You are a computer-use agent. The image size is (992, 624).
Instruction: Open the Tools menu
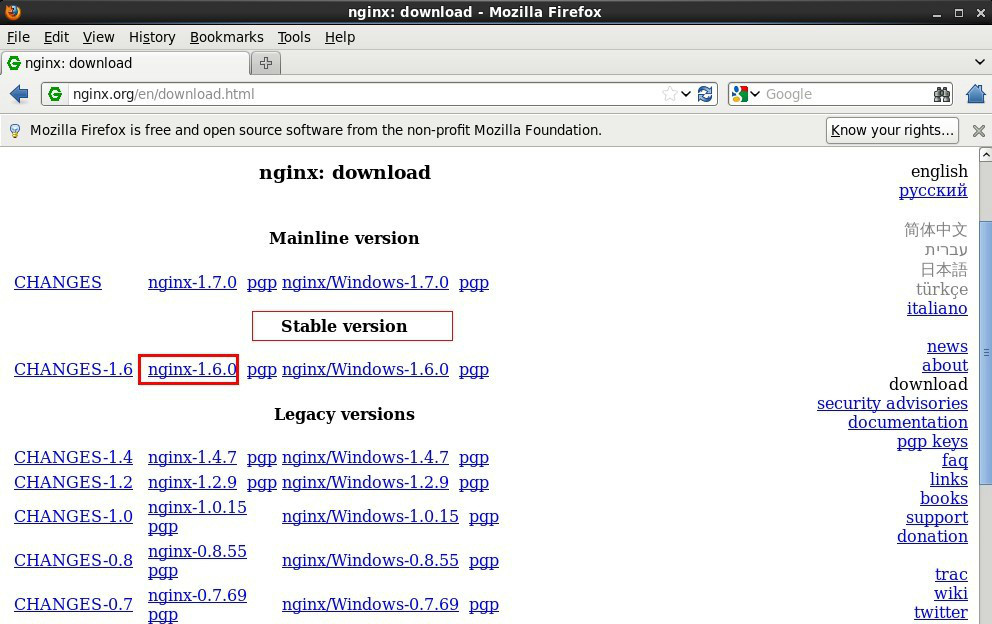point(294,37)
